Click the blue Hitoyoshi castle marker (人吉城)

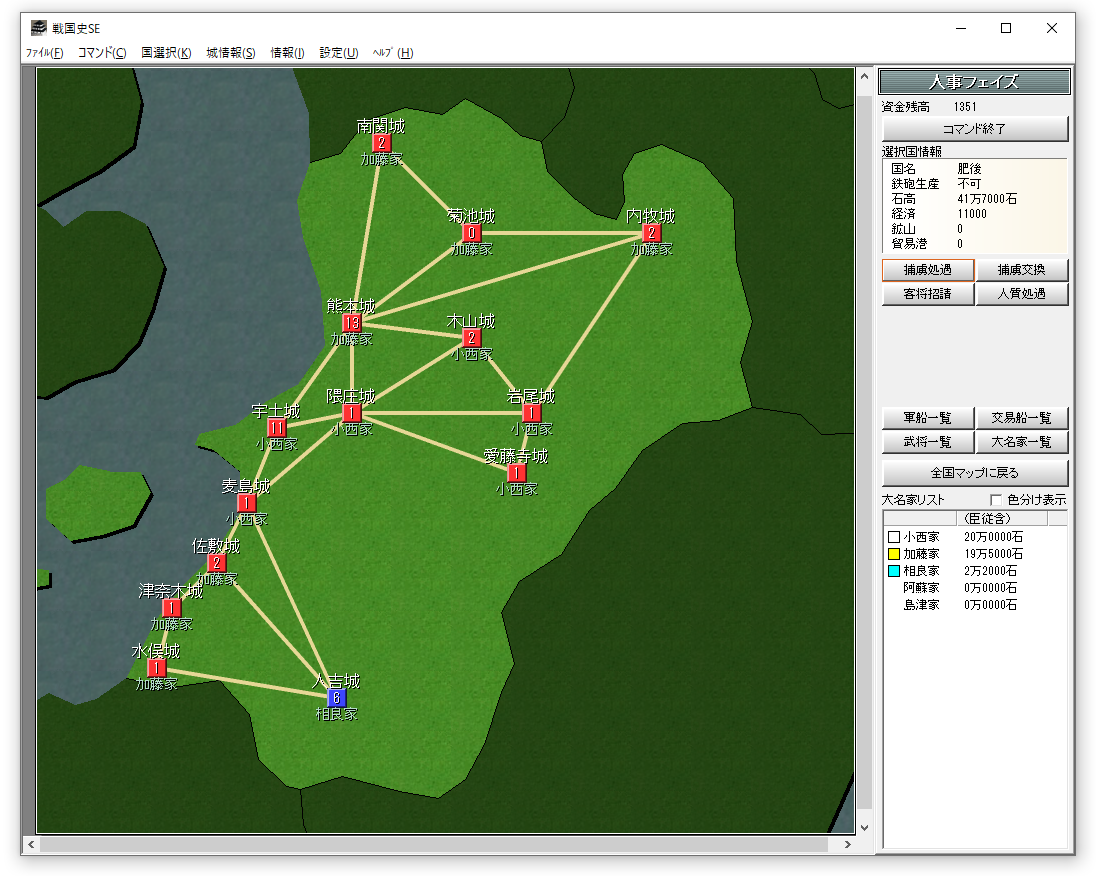(337, 698)
